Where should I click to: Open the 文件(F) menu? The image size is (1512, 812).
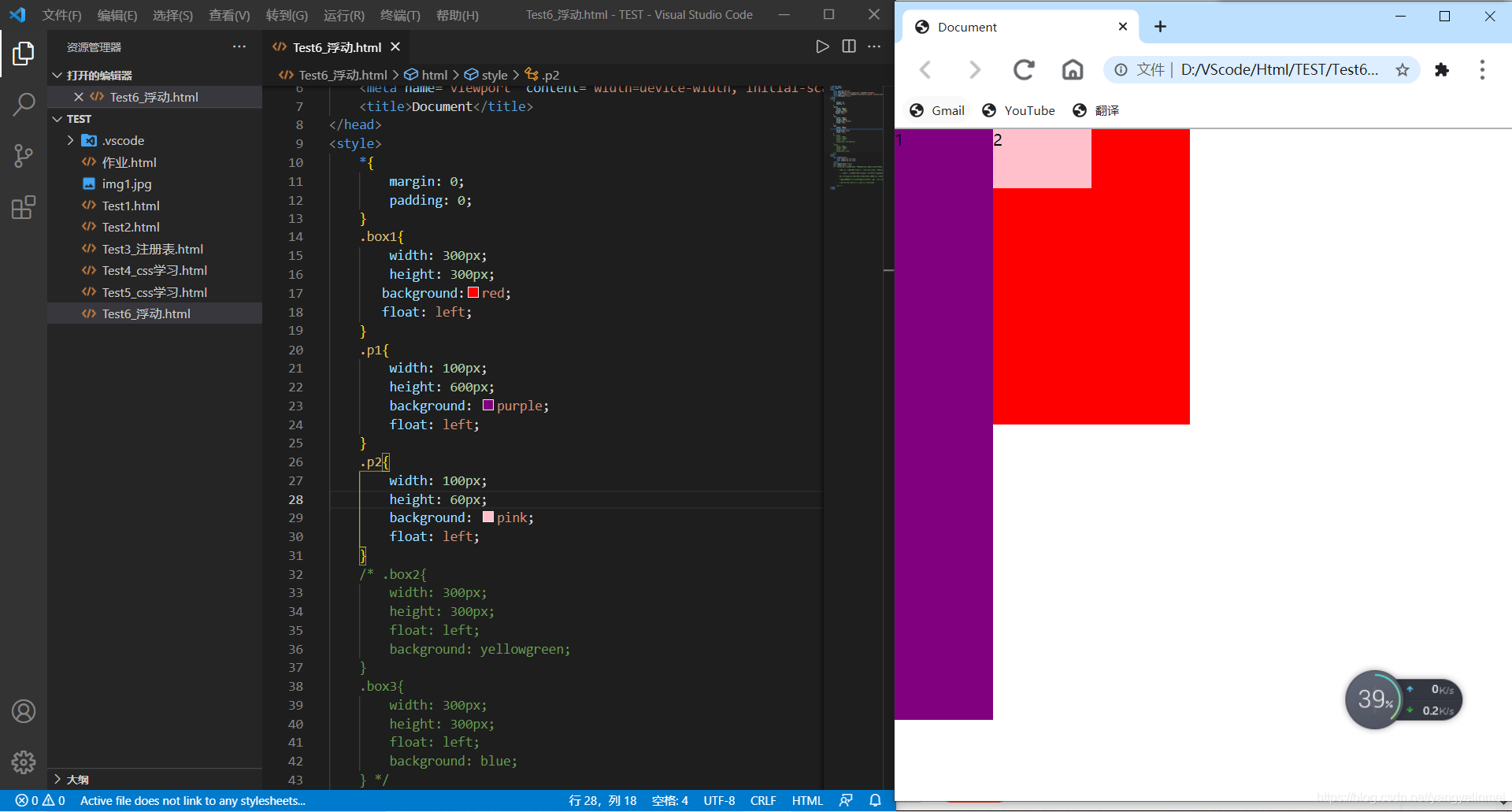62,15
